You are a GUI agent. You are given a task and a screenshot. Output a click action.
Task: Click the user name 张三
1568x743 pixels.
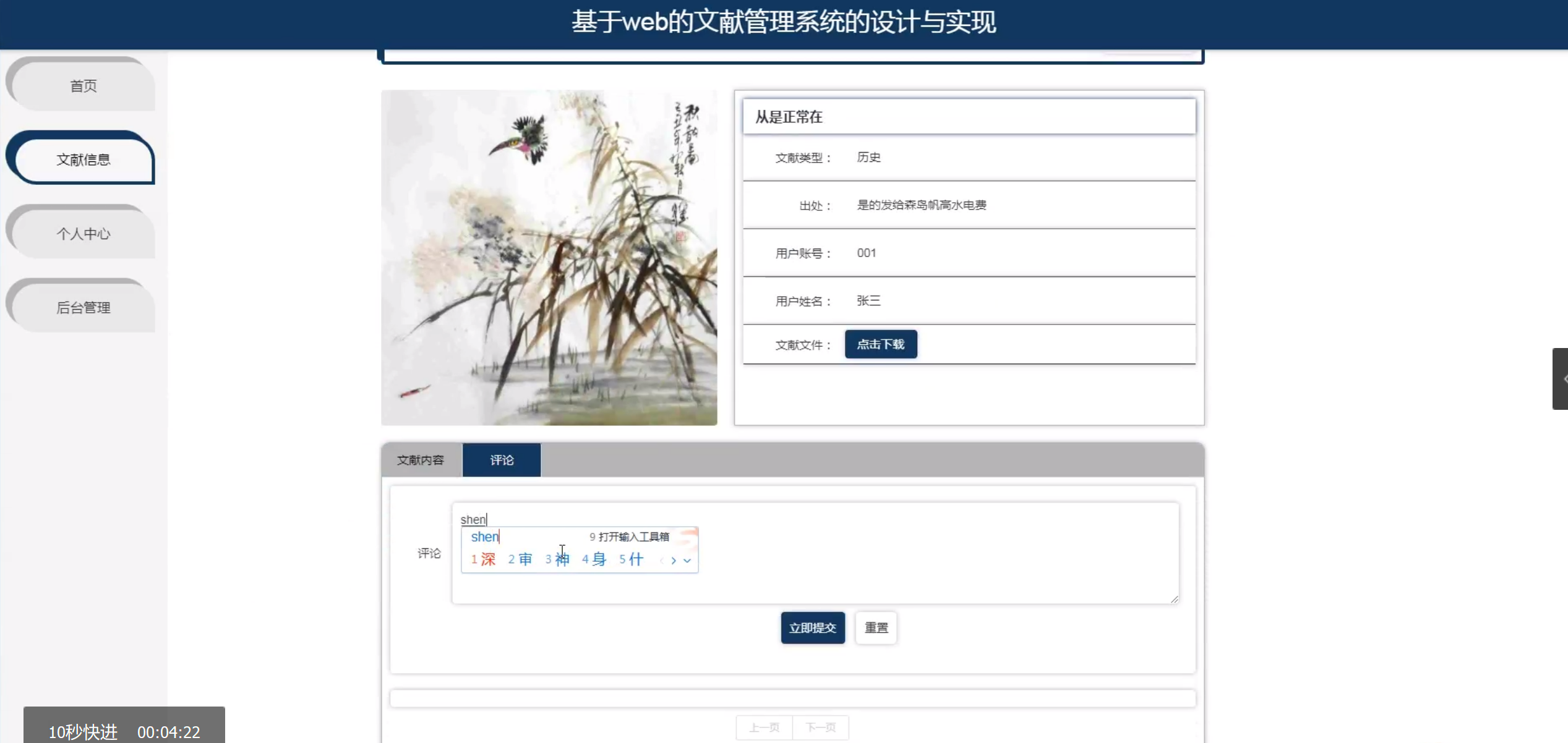pyautogui.click(x=868, y=300)
